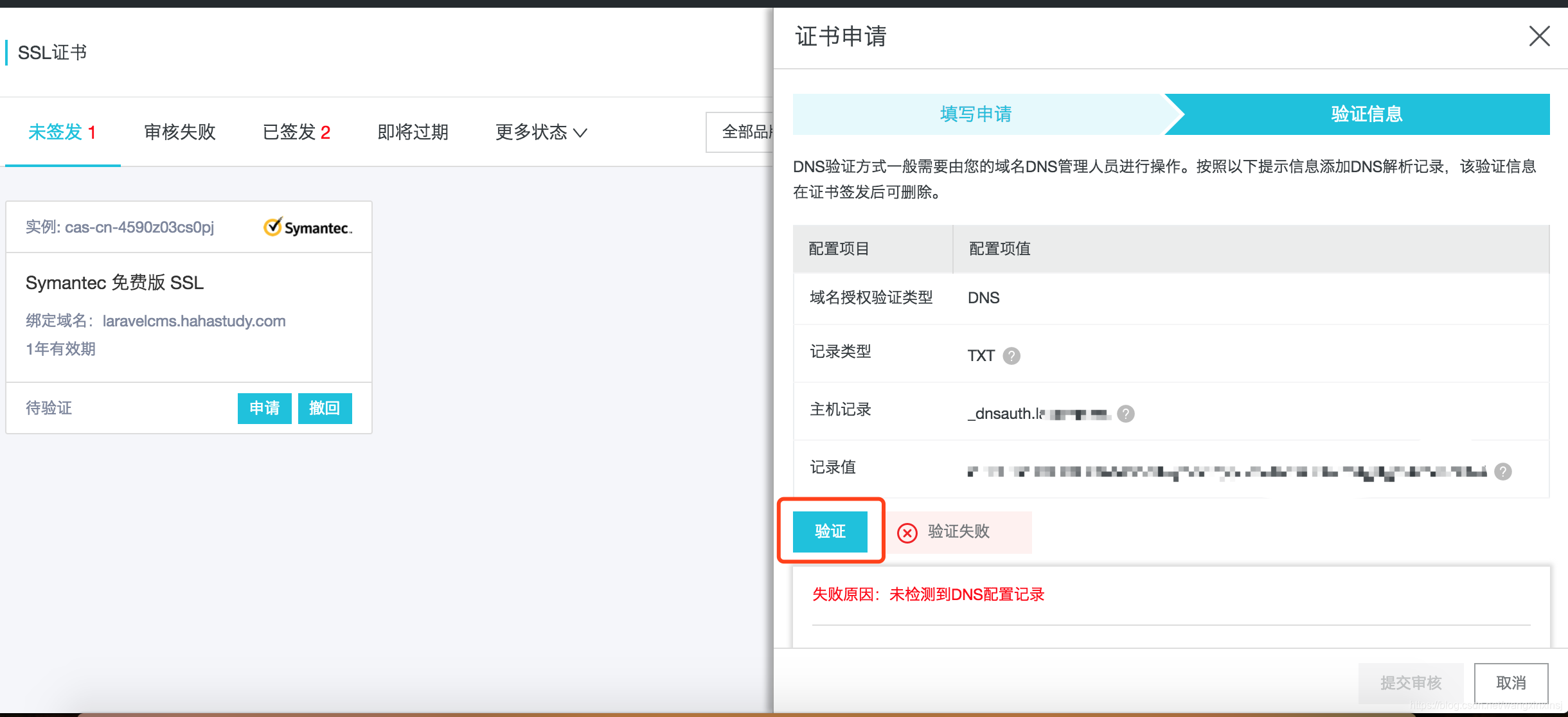Switch to the 审核失败 tab
This screenshot has width=1568, height=717.
180,132
